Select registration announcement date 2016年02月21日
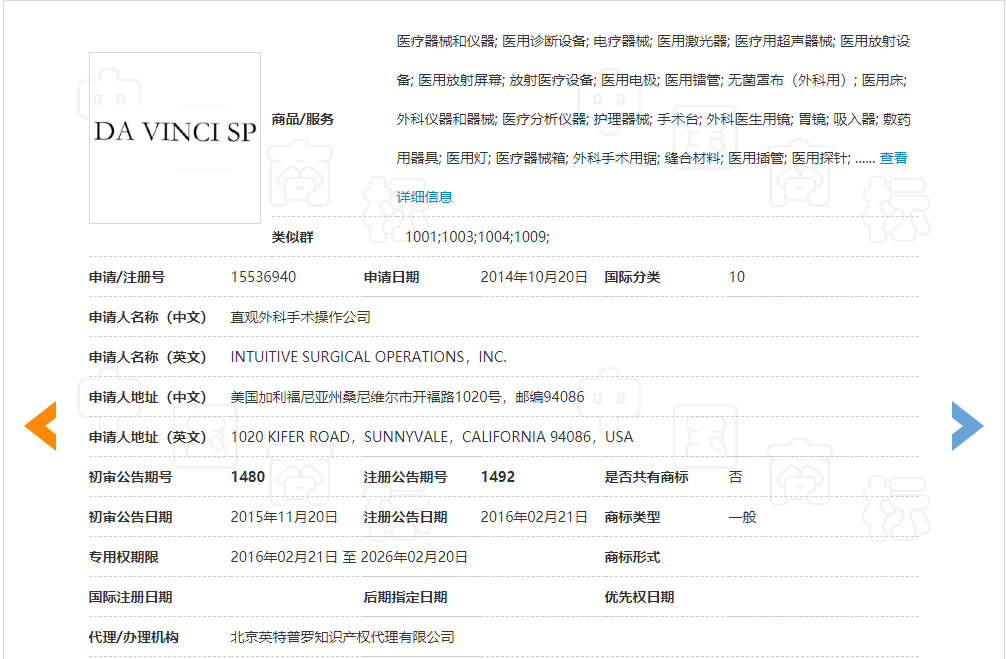This screenshot has height=659, width=1006. click(534, 517)
